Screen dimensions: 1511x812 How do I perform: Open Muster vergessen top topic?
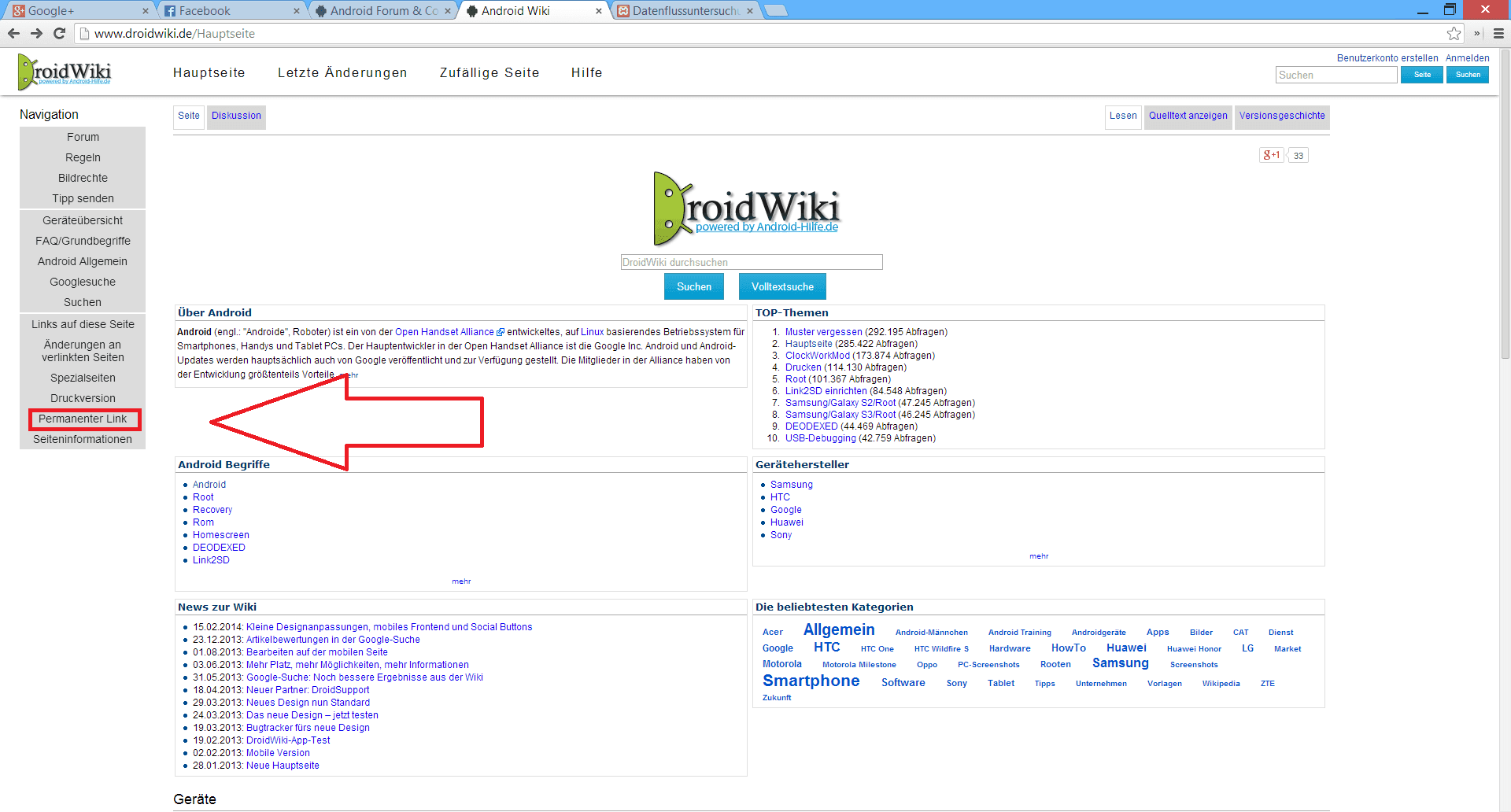pos(823,332)
